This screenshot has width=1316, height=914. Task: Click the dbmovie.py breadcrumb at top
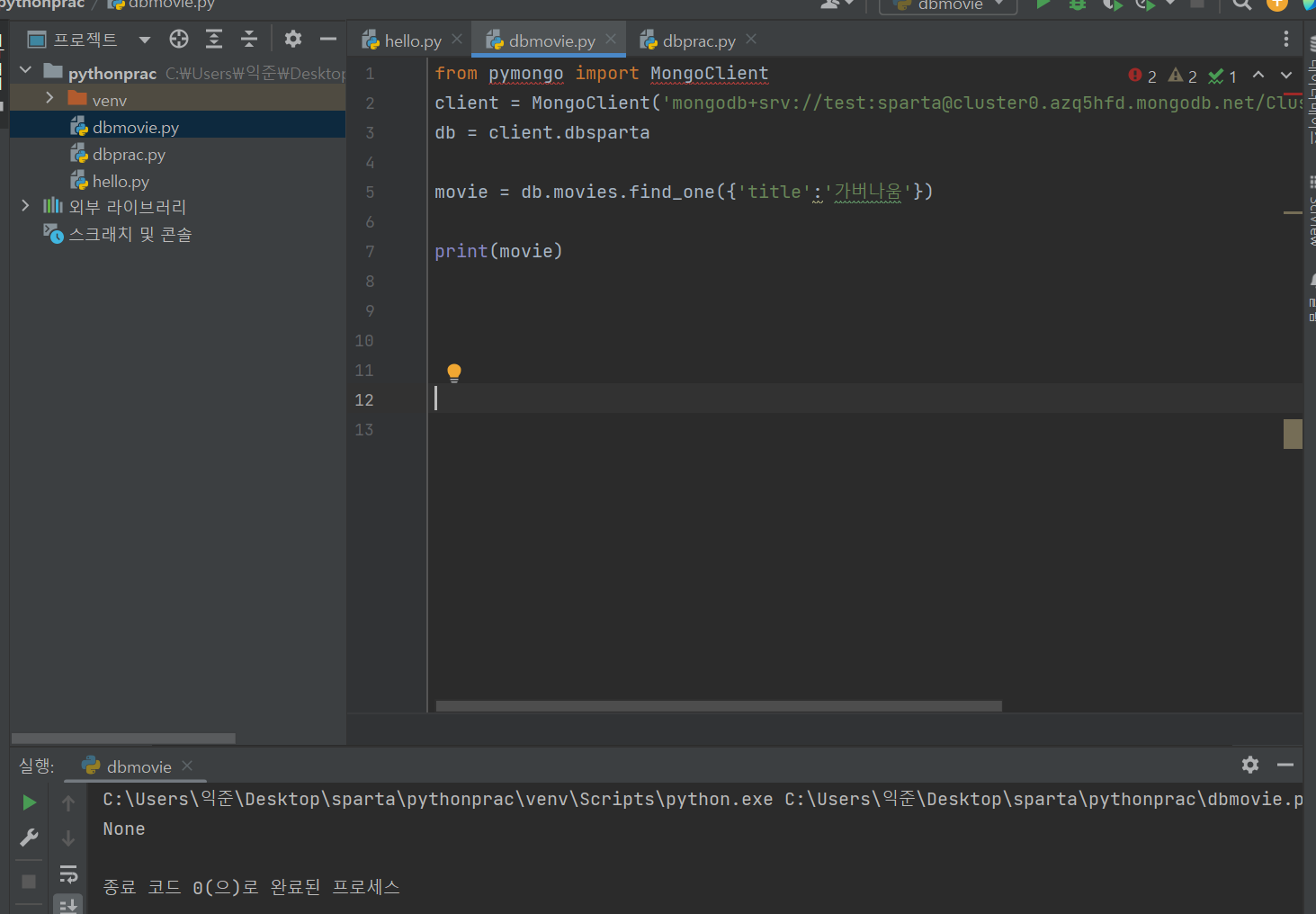click(161, 4)
